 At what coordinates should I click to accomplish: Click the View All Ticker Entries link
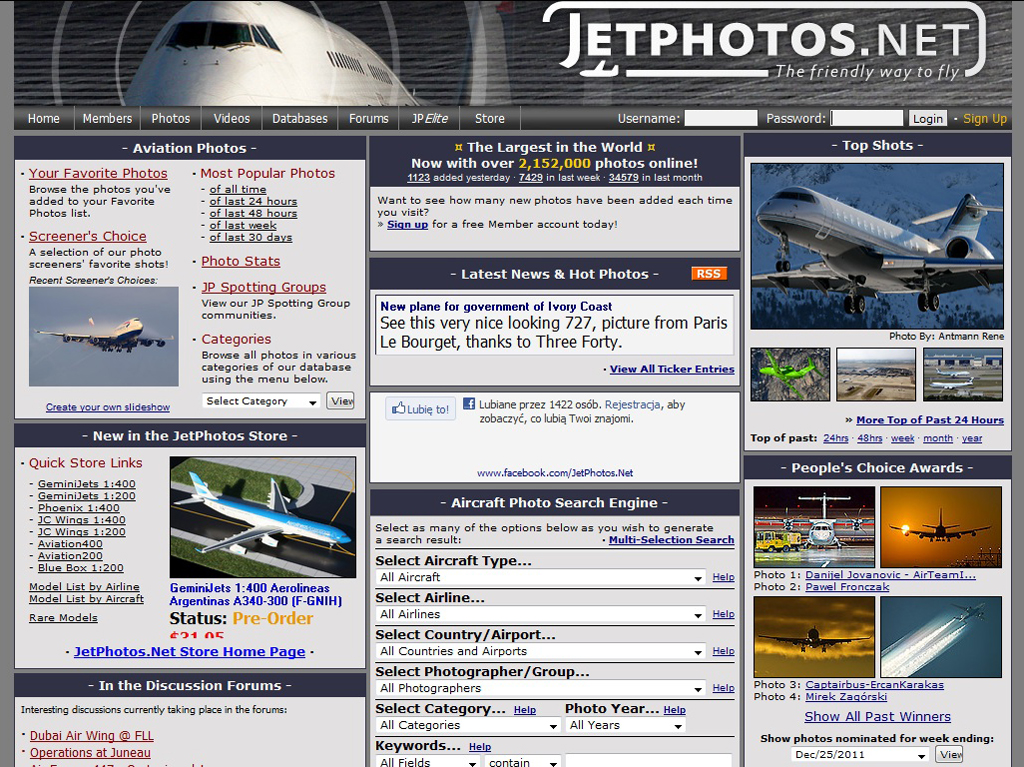click(672, 369)
